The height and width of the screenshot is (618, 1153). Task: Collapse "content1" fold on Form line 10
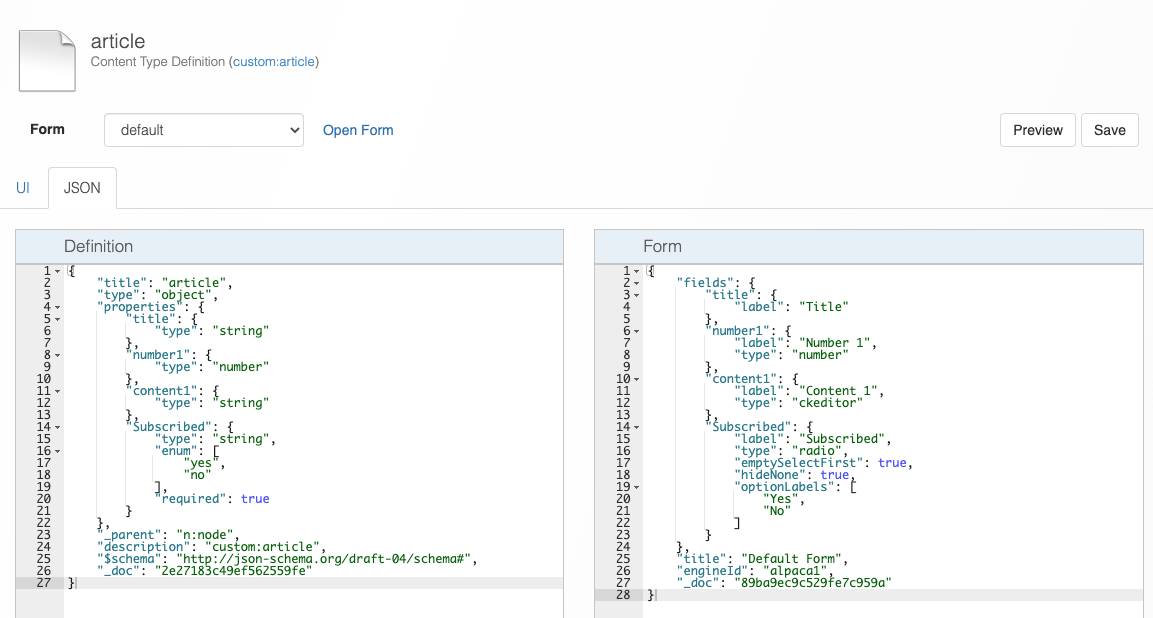(637, 380)
